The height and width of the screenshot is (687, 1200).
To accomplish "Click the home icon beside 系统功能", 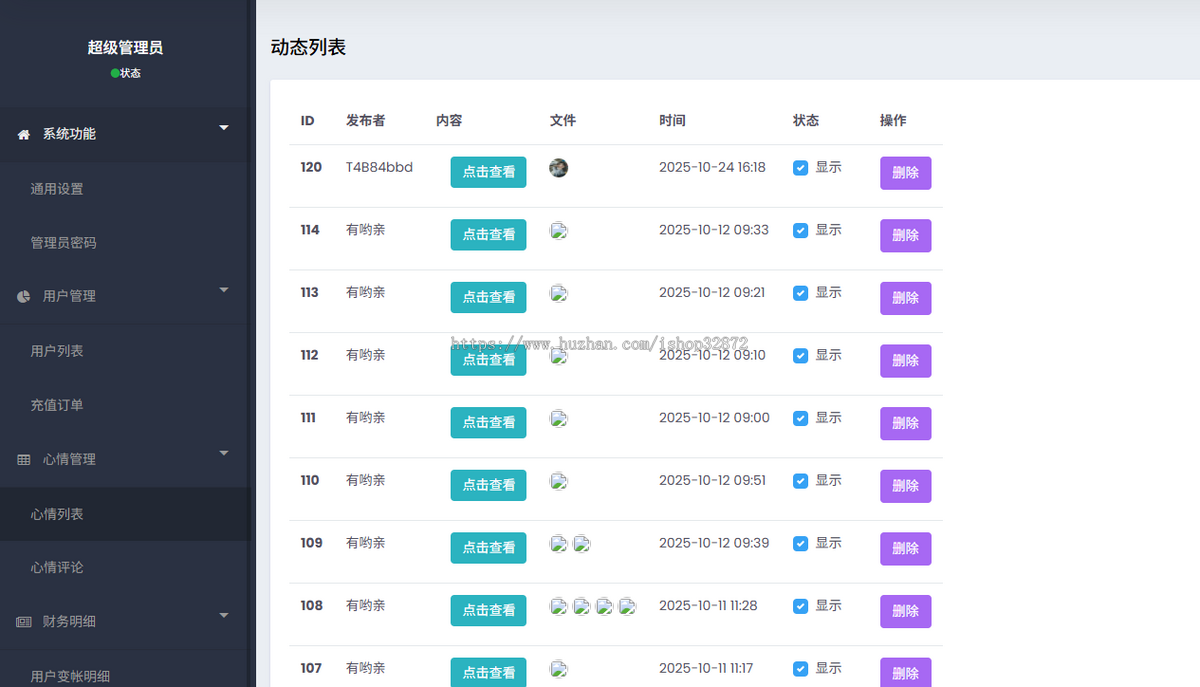I will click(24, 134).
